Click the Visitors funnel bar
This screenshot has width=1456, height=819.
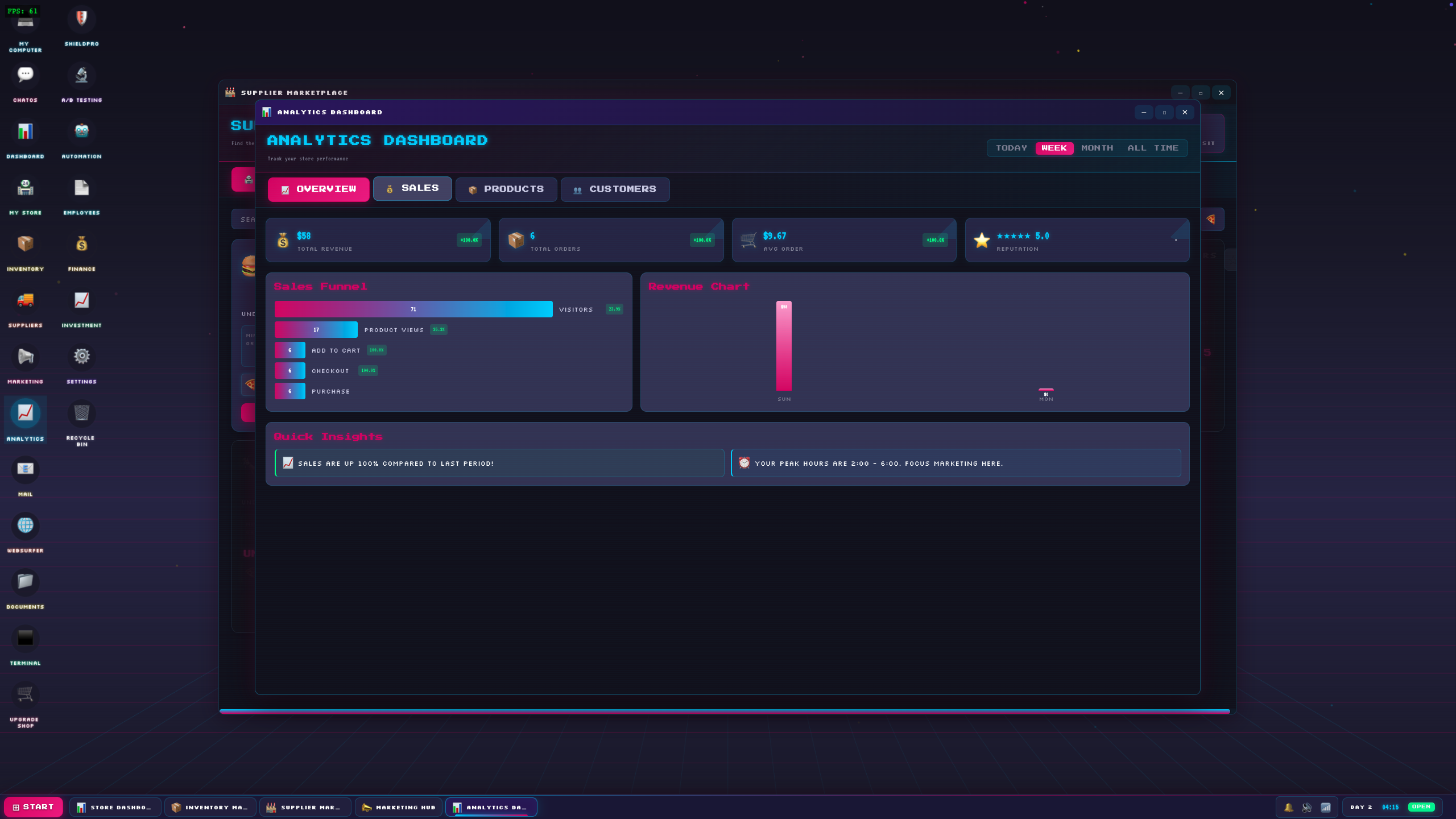point(413,309)
